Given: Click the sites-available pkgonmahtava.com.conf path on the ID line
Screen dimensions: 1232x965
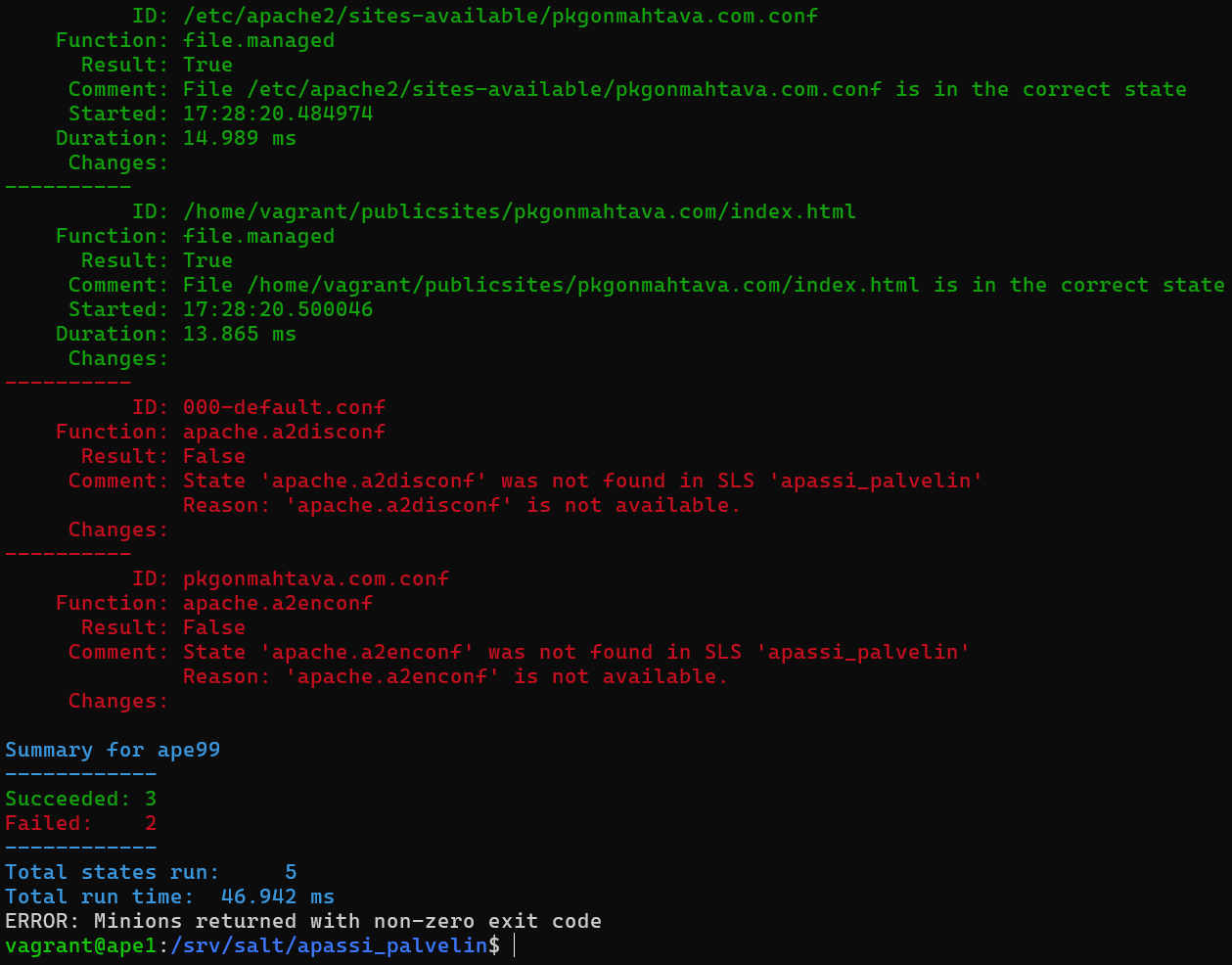Looking at the screenshot, I should [x=500, y=16].
